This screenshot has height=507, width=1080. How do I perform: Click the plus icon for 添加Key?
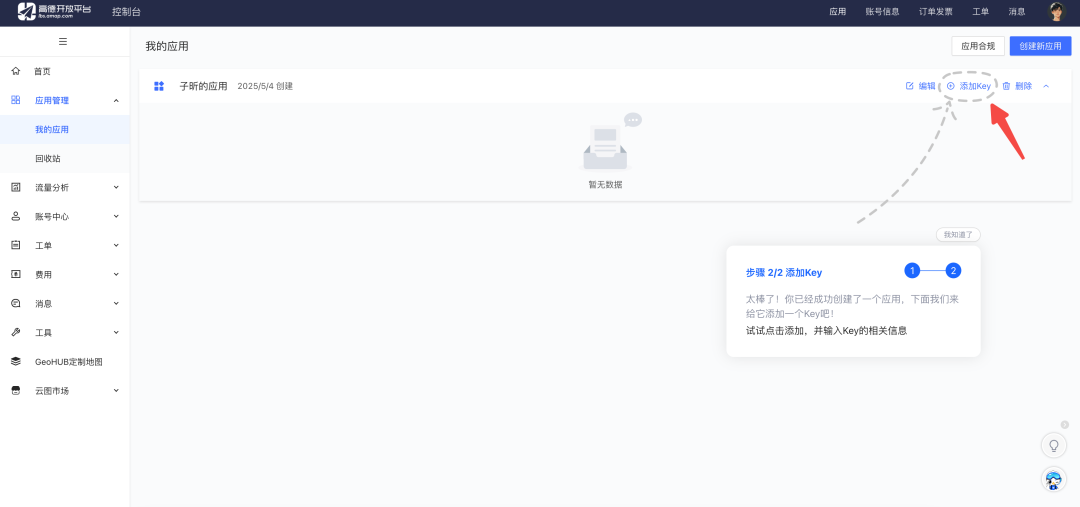pyautogui.click(x=951, y=86)
